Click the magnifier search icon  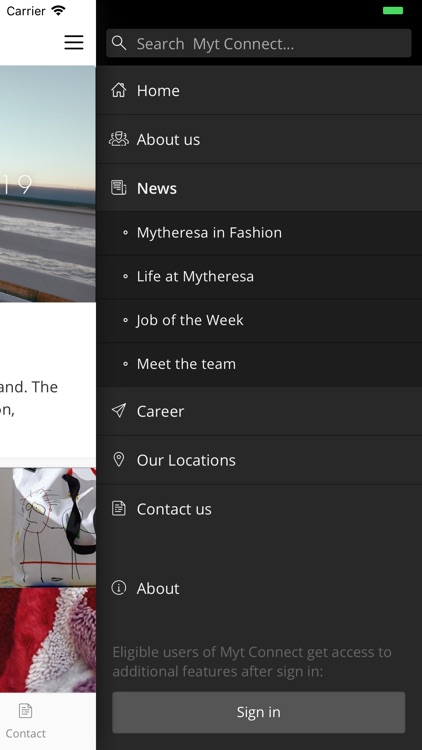click(x=119, y=43)
